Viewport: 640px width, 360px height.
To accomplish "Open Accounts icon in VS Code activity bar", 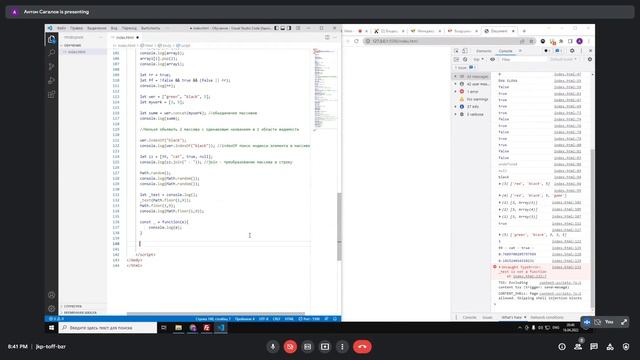I will [x=51, y=295].
